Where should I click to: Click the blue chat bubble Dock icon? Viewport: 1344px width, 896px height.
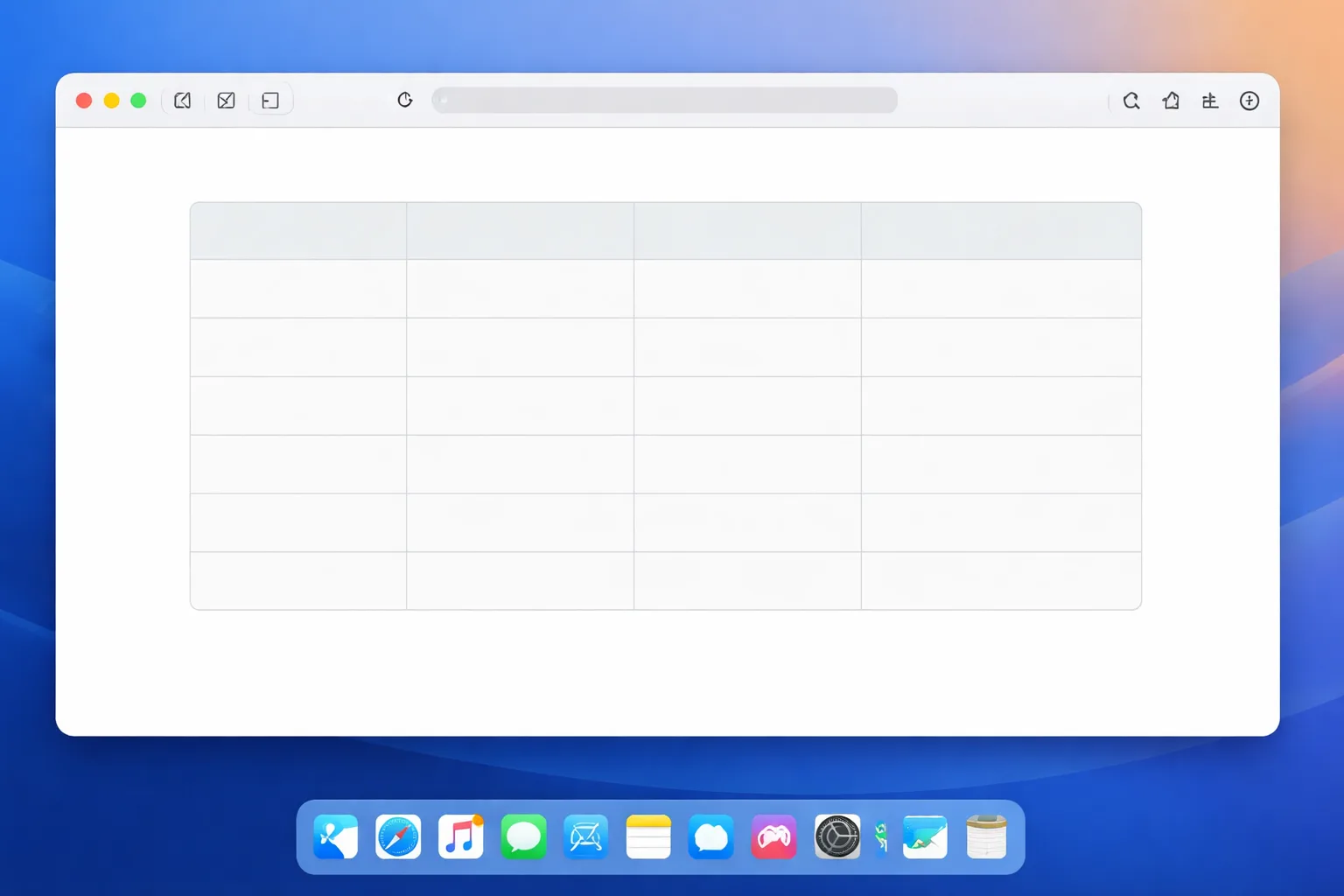(711, 837)
